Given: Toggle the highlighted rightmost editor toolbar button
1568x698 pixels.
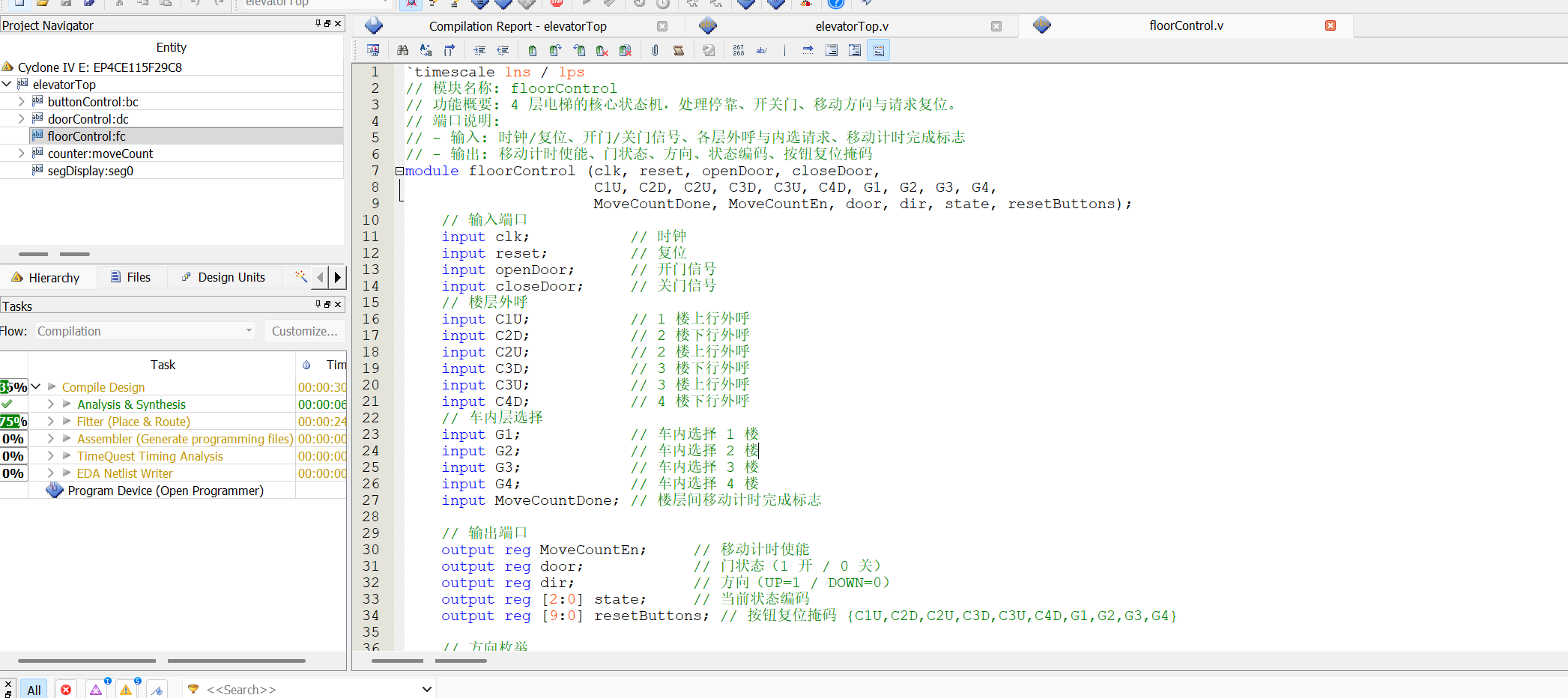Looking at the screenshot, I should pyautogui.click(x=879, y=50).
